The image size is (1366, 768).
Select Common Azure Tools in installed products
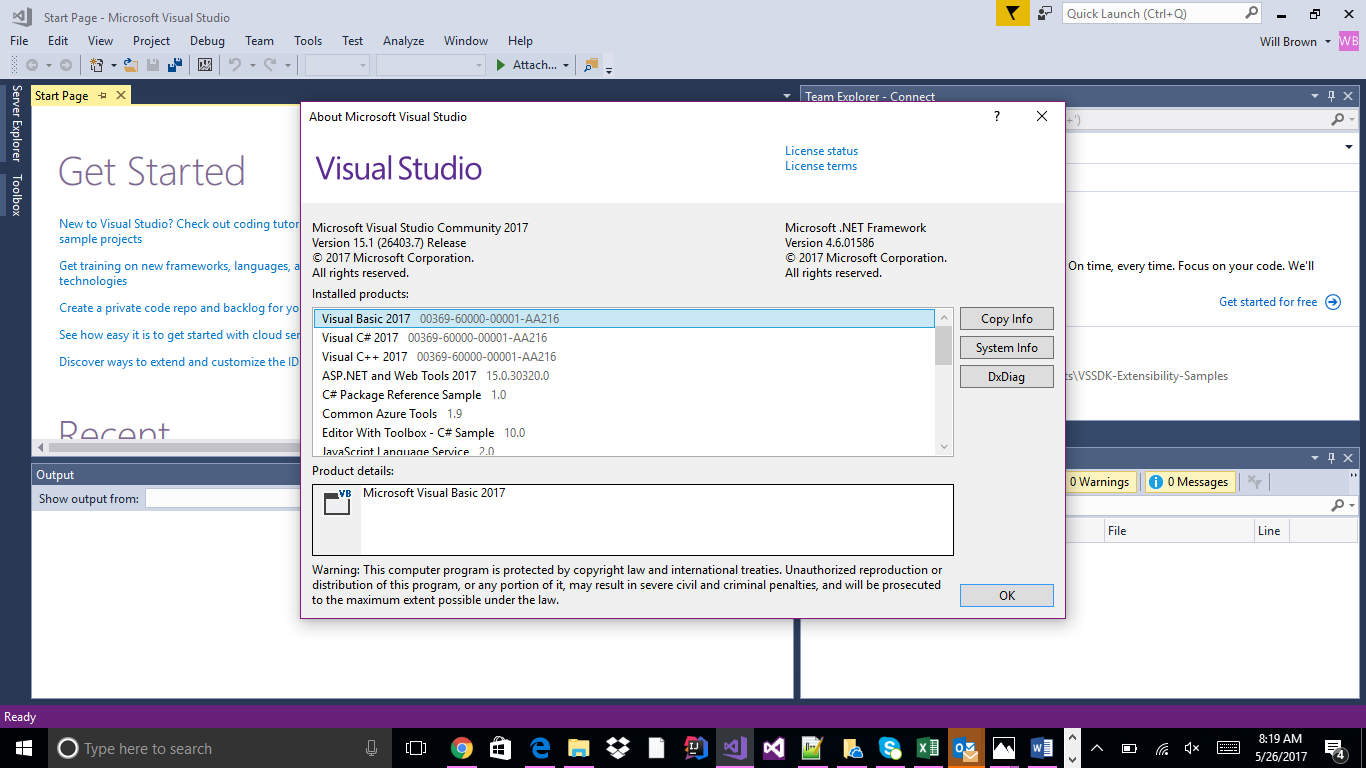point(624,414)
